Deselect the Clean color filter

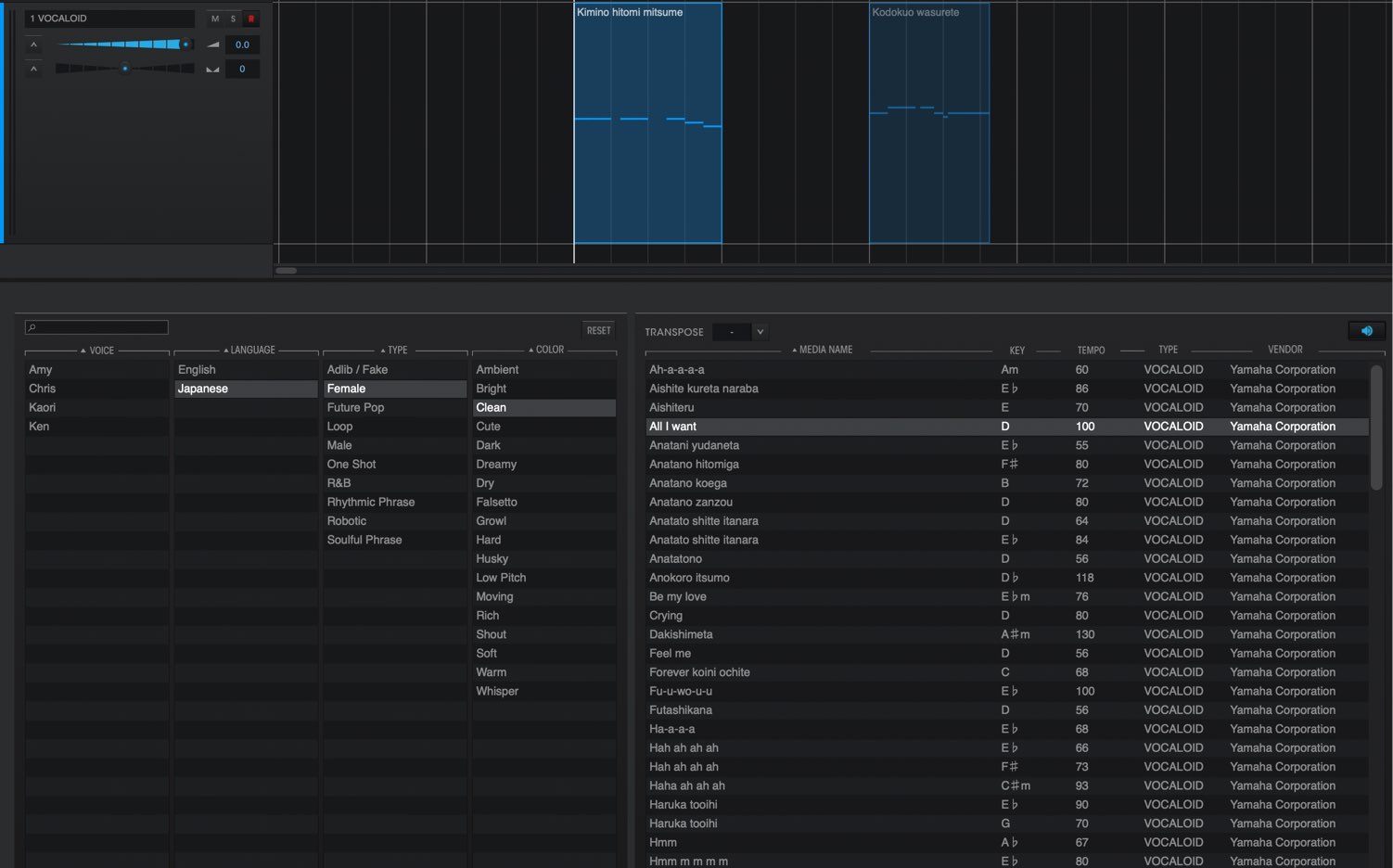[x=544, y=407]
